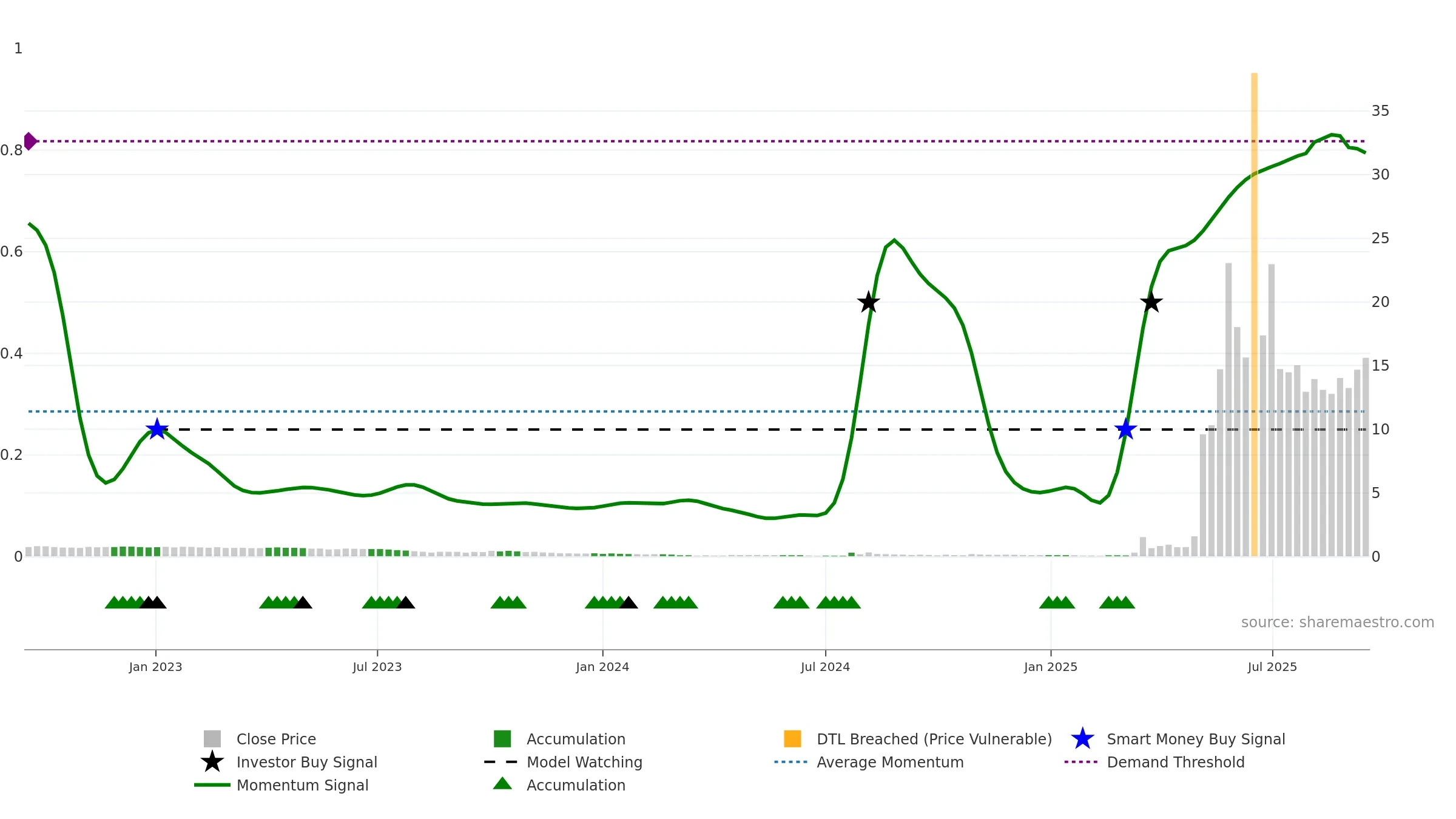Click the black star marker after Jul 2024
This screenshot has width=1456, height=819.
(869, 302)
